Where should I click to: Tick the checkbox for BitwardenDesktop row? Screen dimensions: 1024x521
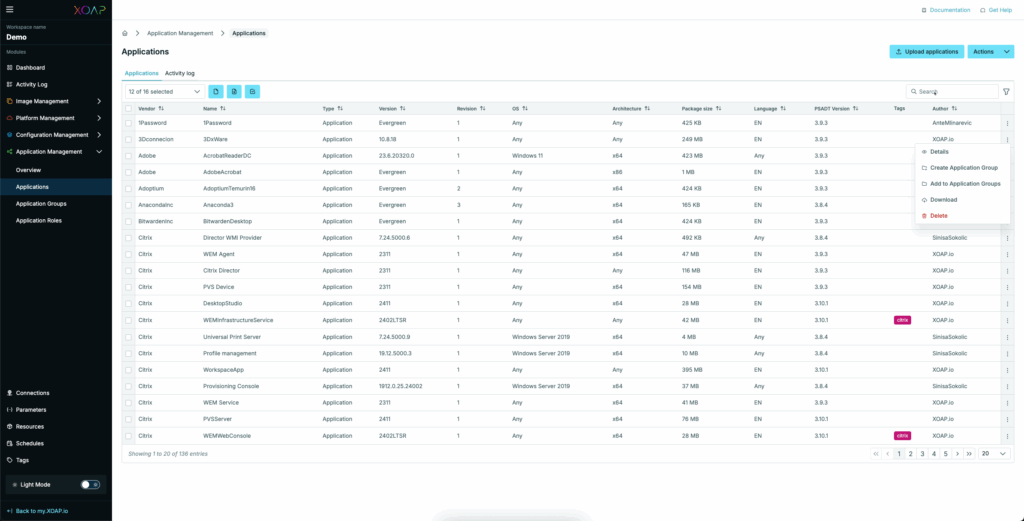click(129, 221)
